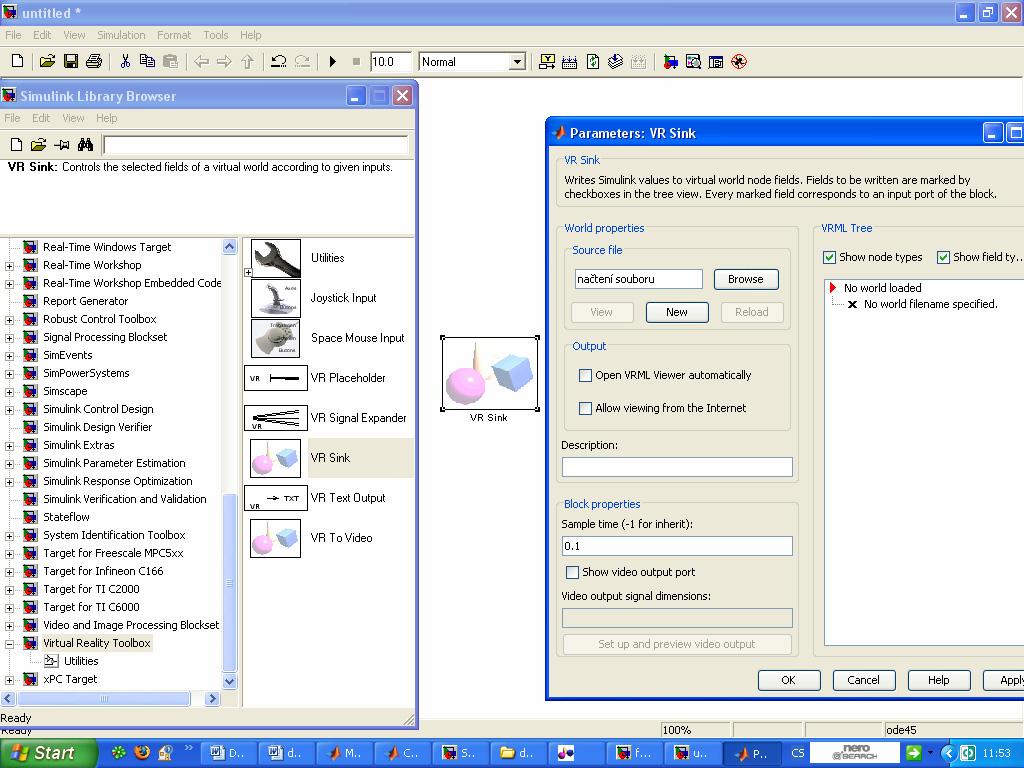The height and width of the screenshot is (768, 1024).
Task: Click the Print icon in main toolbar
Action: point(94,61)
